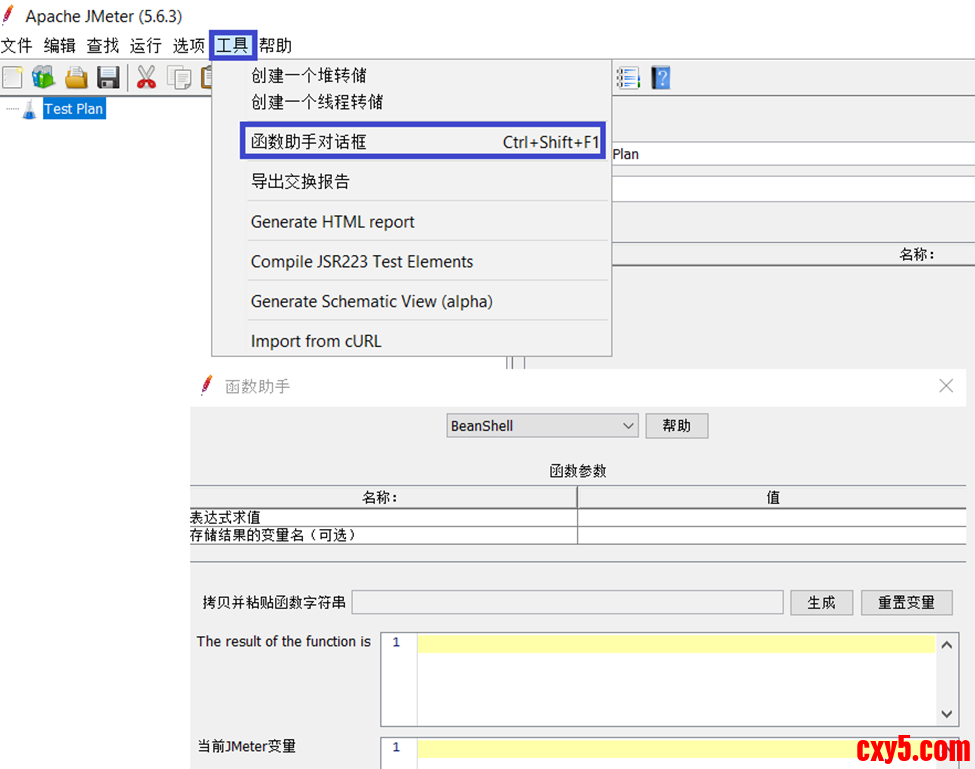Click Import from cURL menu item

(x=316, y=341)
